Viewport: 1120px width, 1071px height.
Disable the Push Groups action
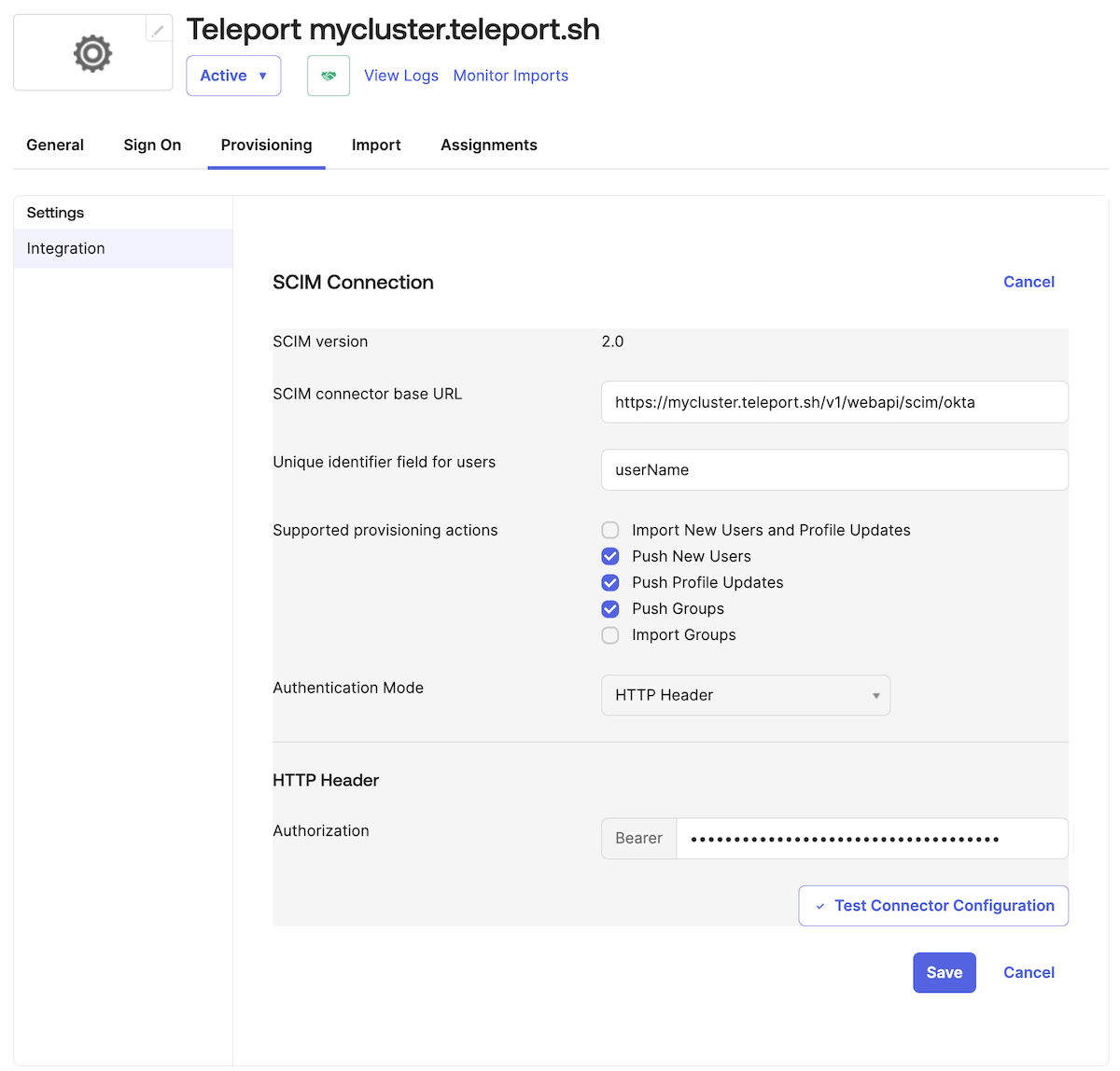pos(609,608)
